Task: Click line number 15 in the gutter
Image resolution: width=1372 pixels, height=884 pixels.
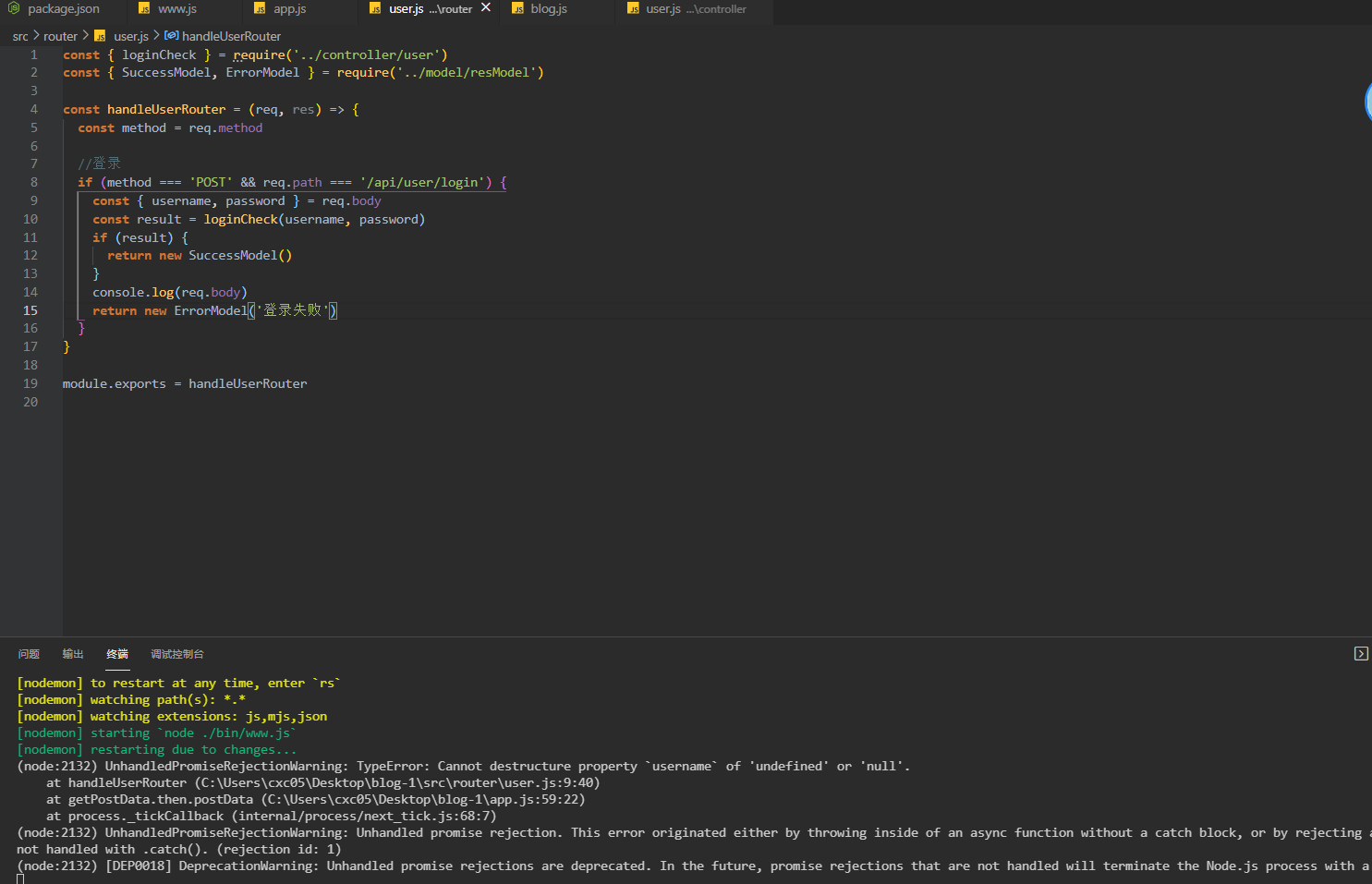Action: coord(30,311)
